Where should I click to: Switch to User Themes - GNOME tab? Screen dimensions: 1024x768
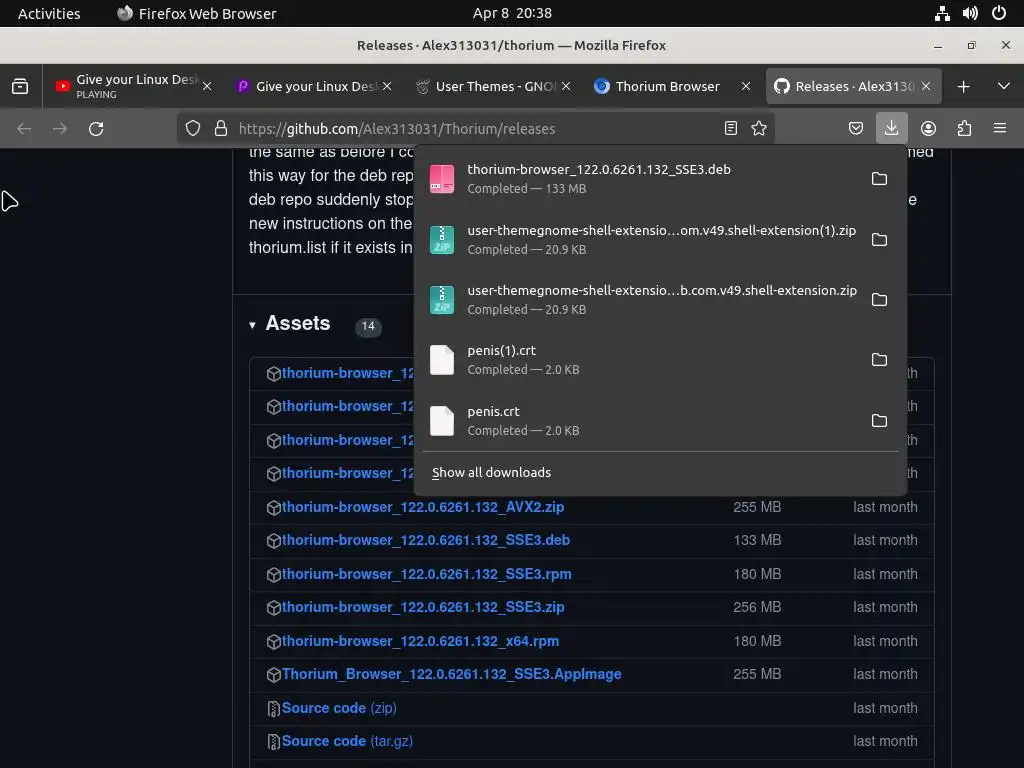pyautogui.click(x=494, y=86)
